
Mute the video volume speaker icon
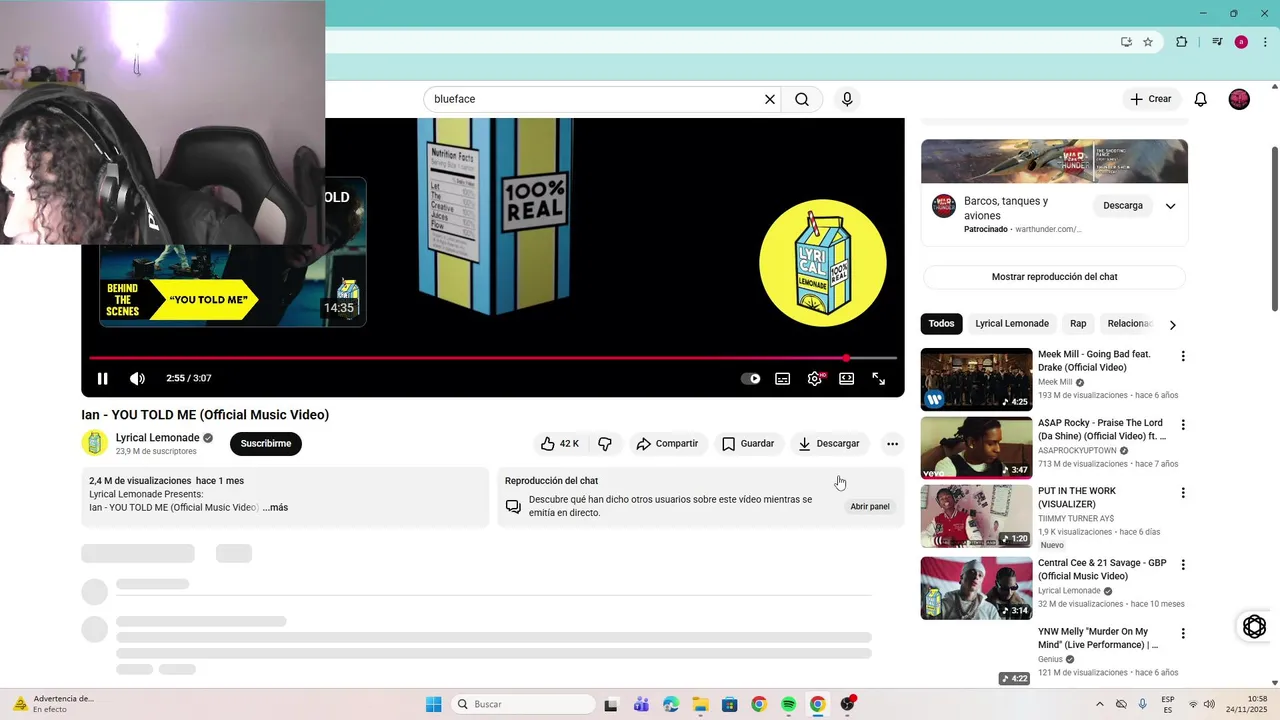coord(137,378)
